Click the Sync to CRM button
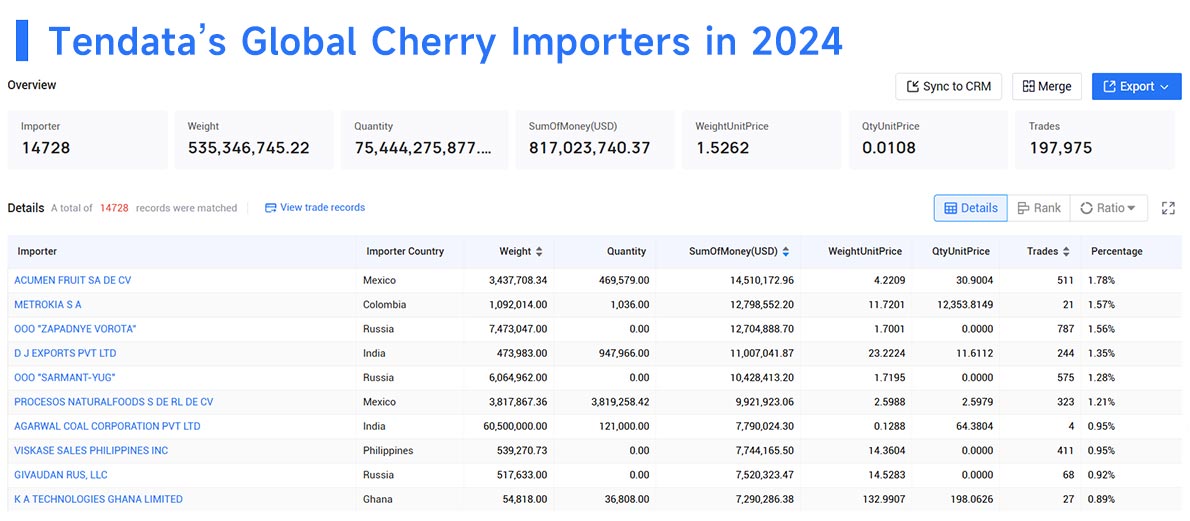 [949, 87]
